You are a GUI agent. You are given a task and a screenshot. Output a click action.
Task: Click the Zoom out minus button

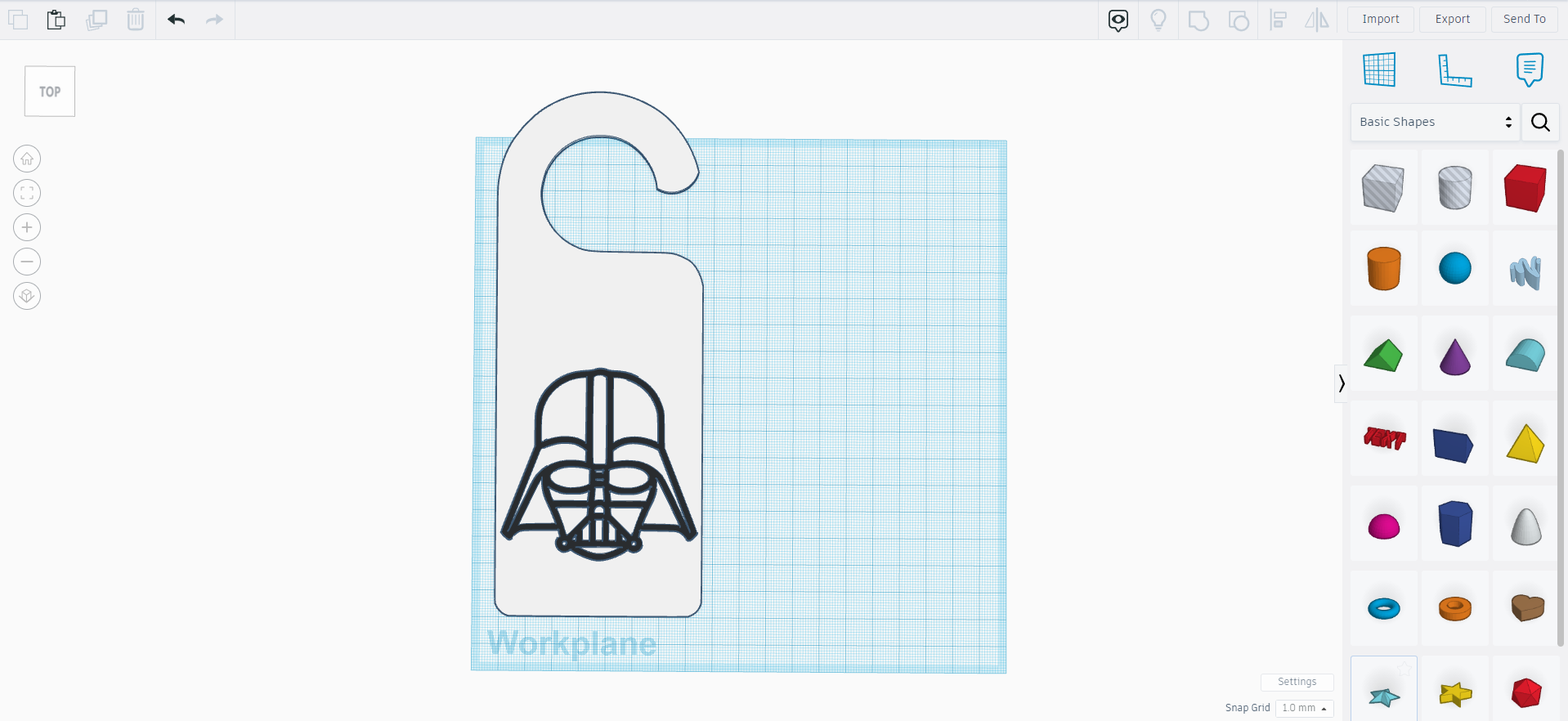coord(27,262)
